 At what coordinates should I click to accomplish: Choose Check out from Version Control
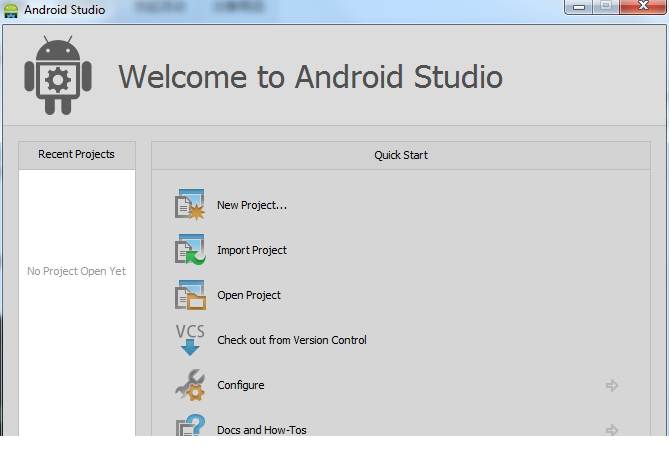(292, 340)
